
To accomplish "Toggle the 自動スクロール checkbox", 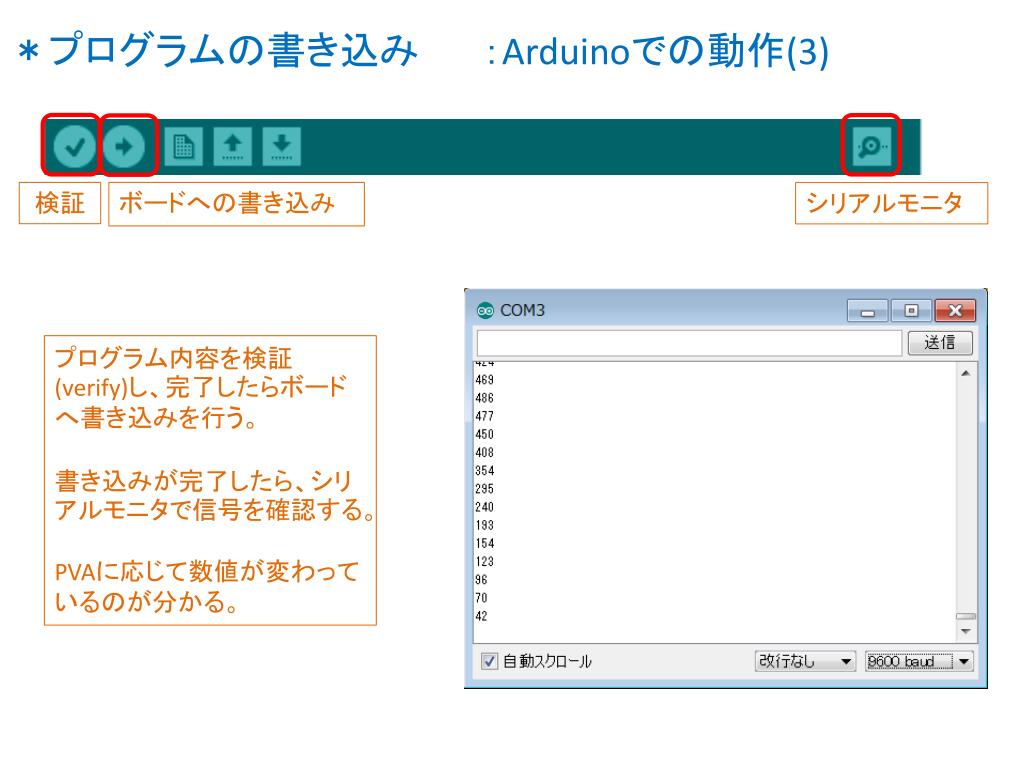I will click(x=489, y=661).
